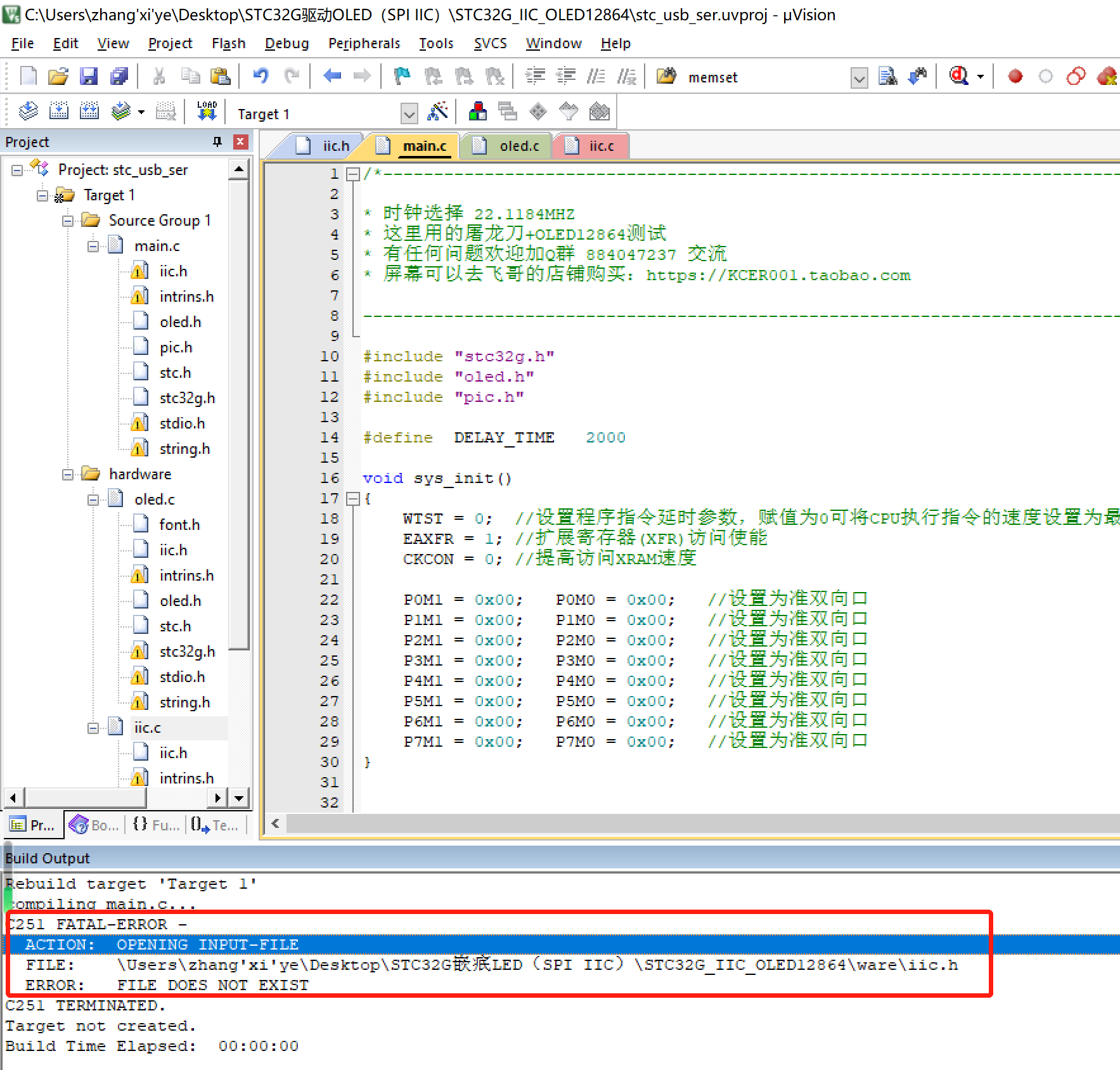1120x1070 pixels.
Task: Open batch build dropdown arrow
Action: coord(141,112)
